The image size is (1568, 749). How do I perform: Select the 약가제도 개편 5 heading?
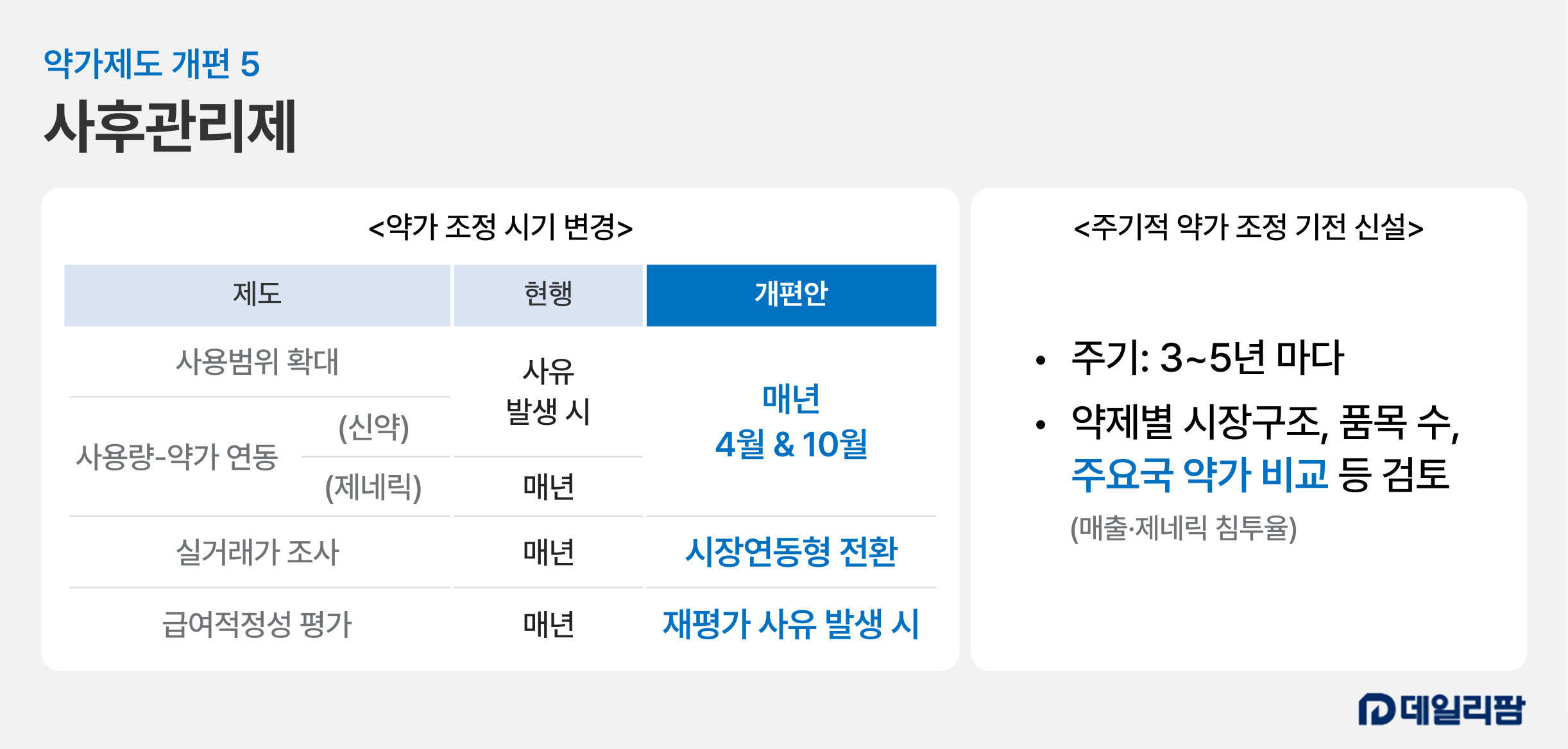point(151,64)
